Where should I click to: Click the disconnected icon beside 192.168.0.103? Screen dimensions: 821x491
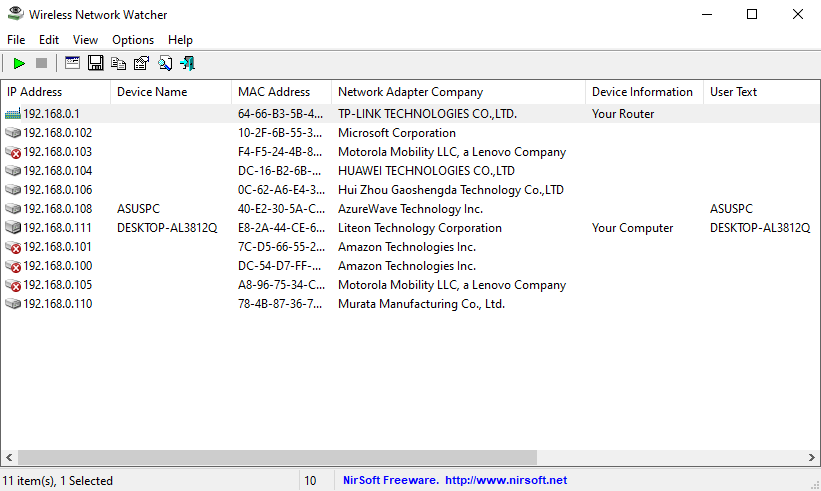pos(13,152)
